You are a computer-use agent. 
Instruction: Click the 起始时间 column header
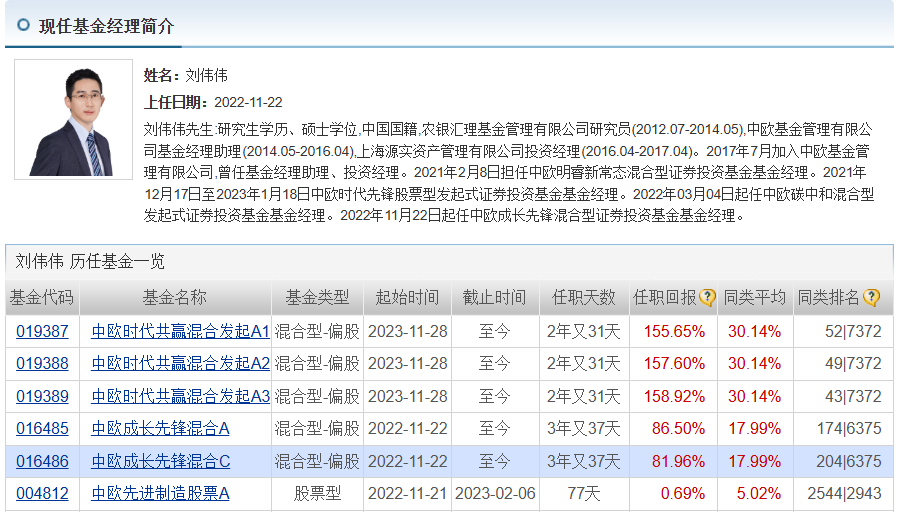[407, 298]
